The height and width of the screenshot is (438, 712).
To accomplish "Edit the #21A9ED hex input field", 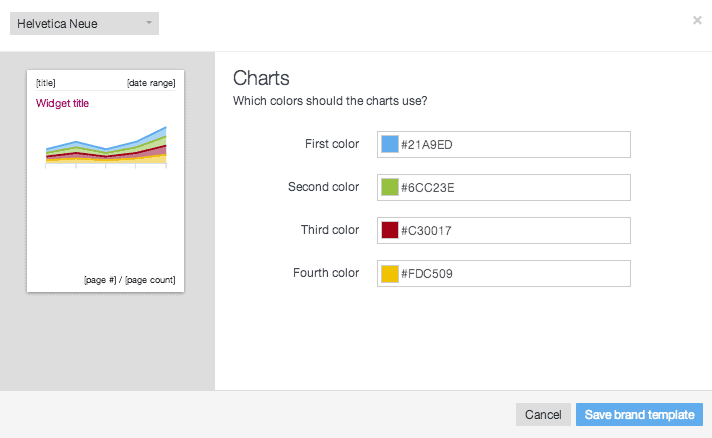I will coord(504,144).
